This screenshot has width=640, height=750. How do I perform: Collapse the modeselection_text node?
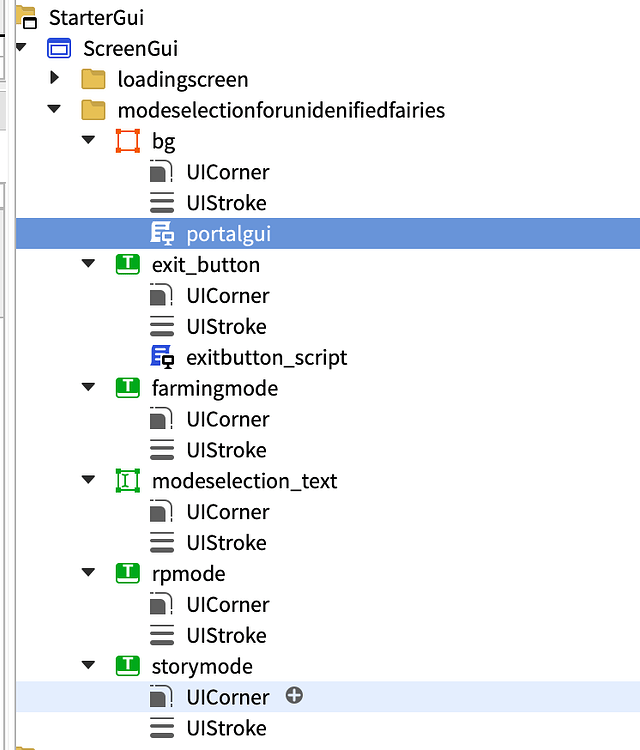coord(88,479)
